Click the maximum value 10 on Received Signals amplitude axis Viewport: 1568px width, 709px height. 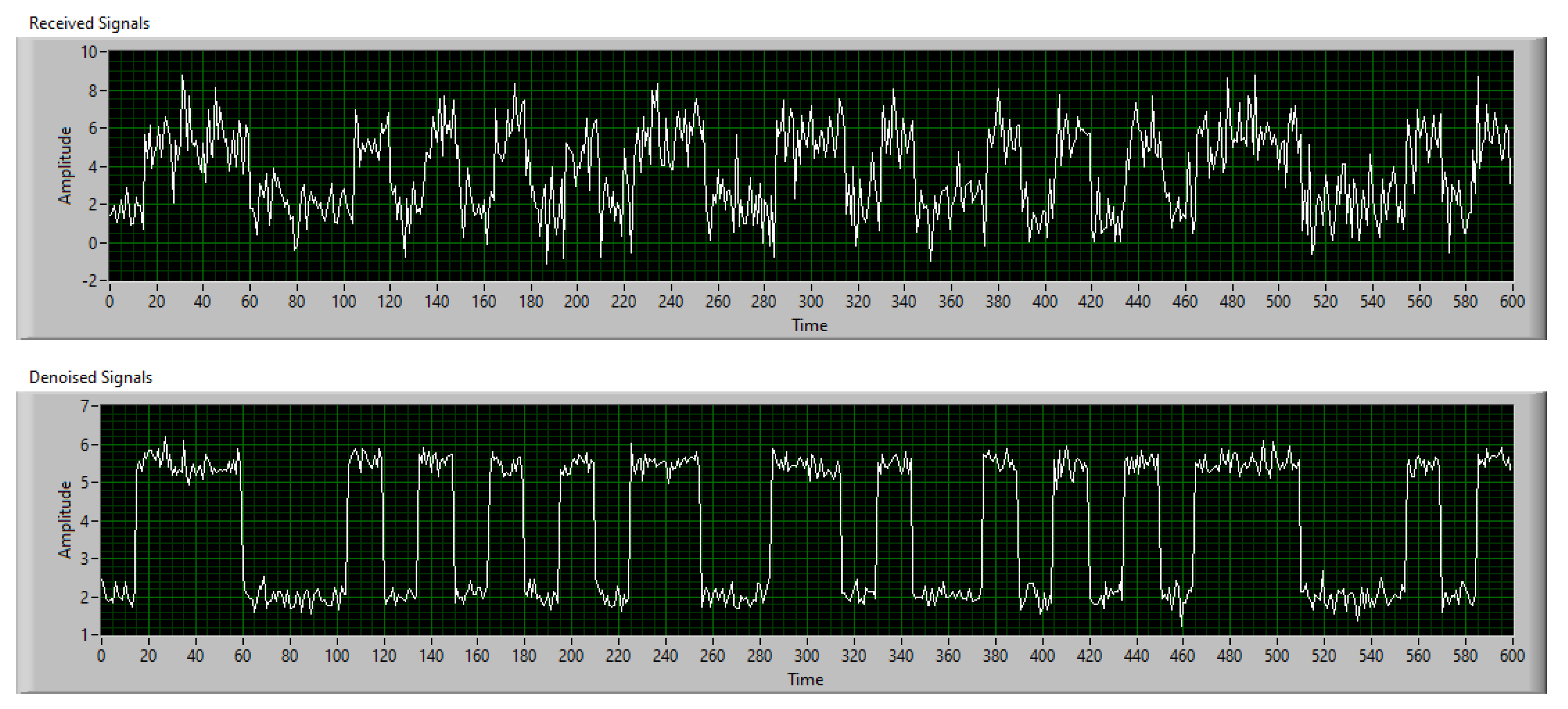click(89, 52)
